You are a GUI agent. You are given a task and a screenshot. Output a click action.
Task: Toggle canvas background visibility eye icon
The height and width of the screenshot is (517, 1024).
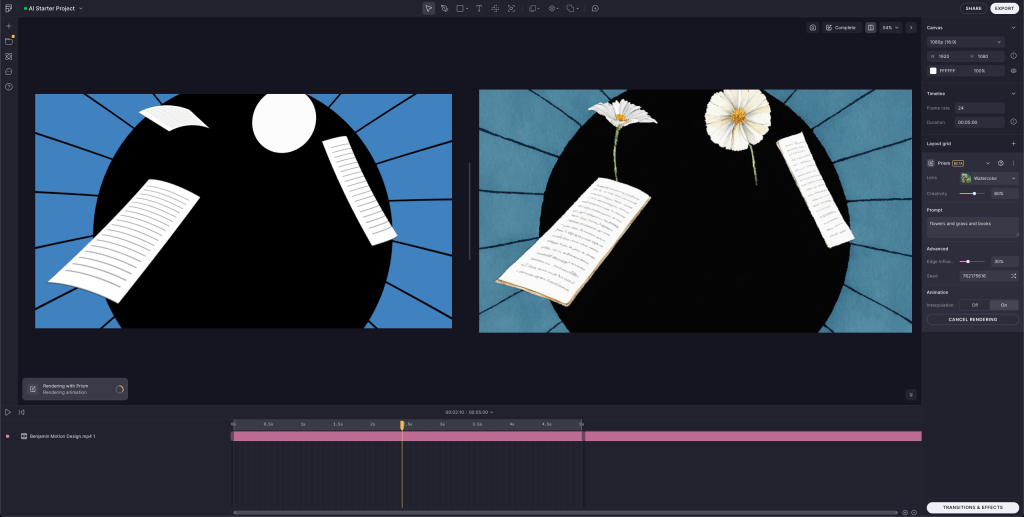click(x=1013, y=71)
